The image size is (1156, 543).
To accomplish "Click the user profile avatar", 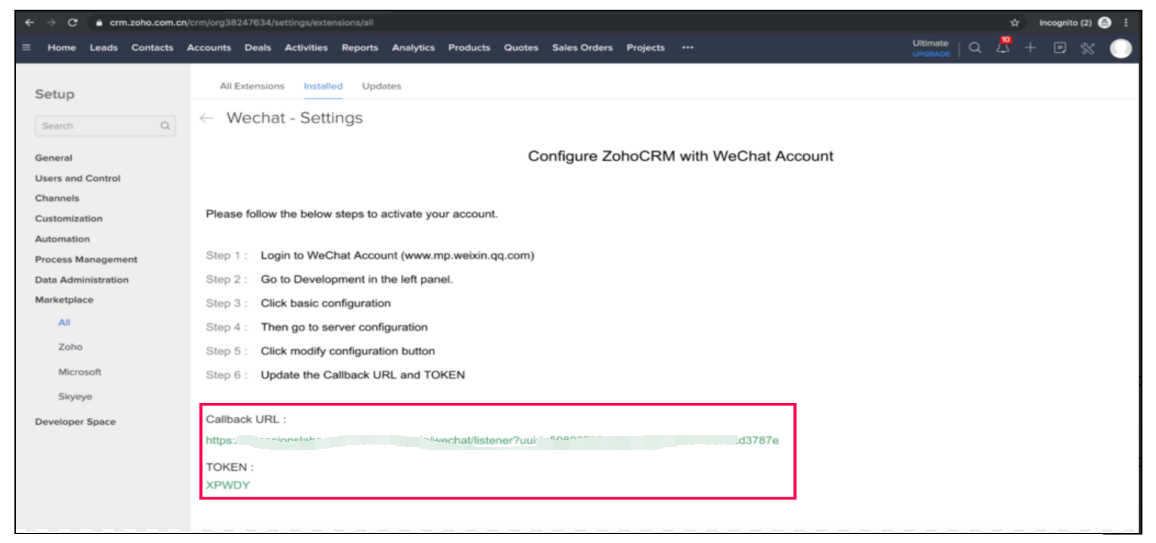I will [x=1120, y=48].
